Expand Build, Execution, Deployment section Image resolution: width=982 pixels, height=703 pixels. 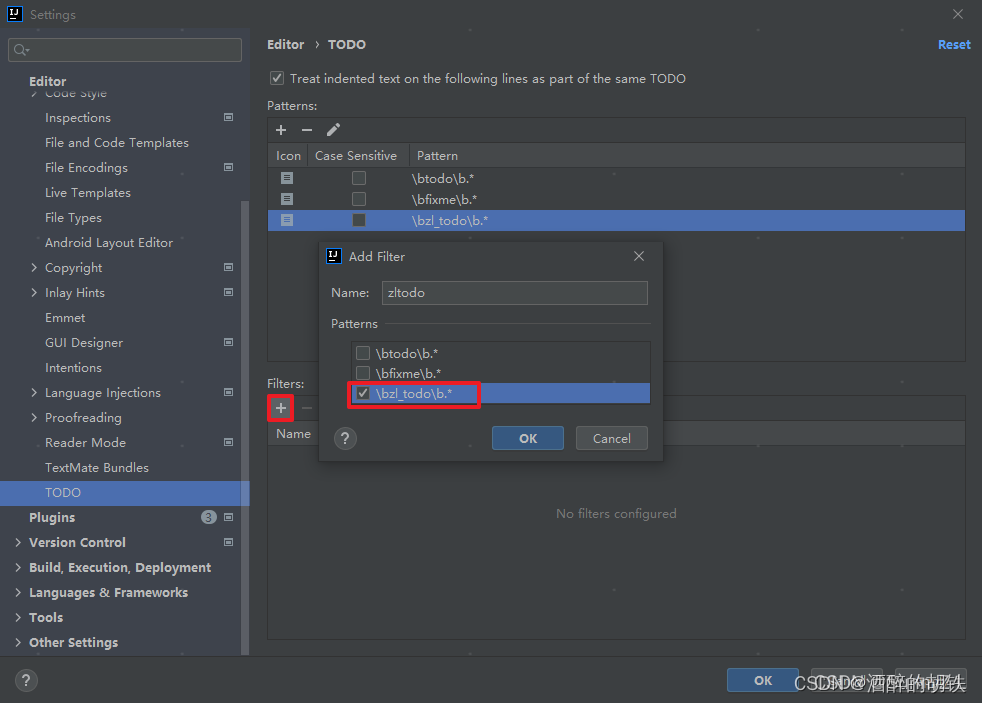[18, 567]
